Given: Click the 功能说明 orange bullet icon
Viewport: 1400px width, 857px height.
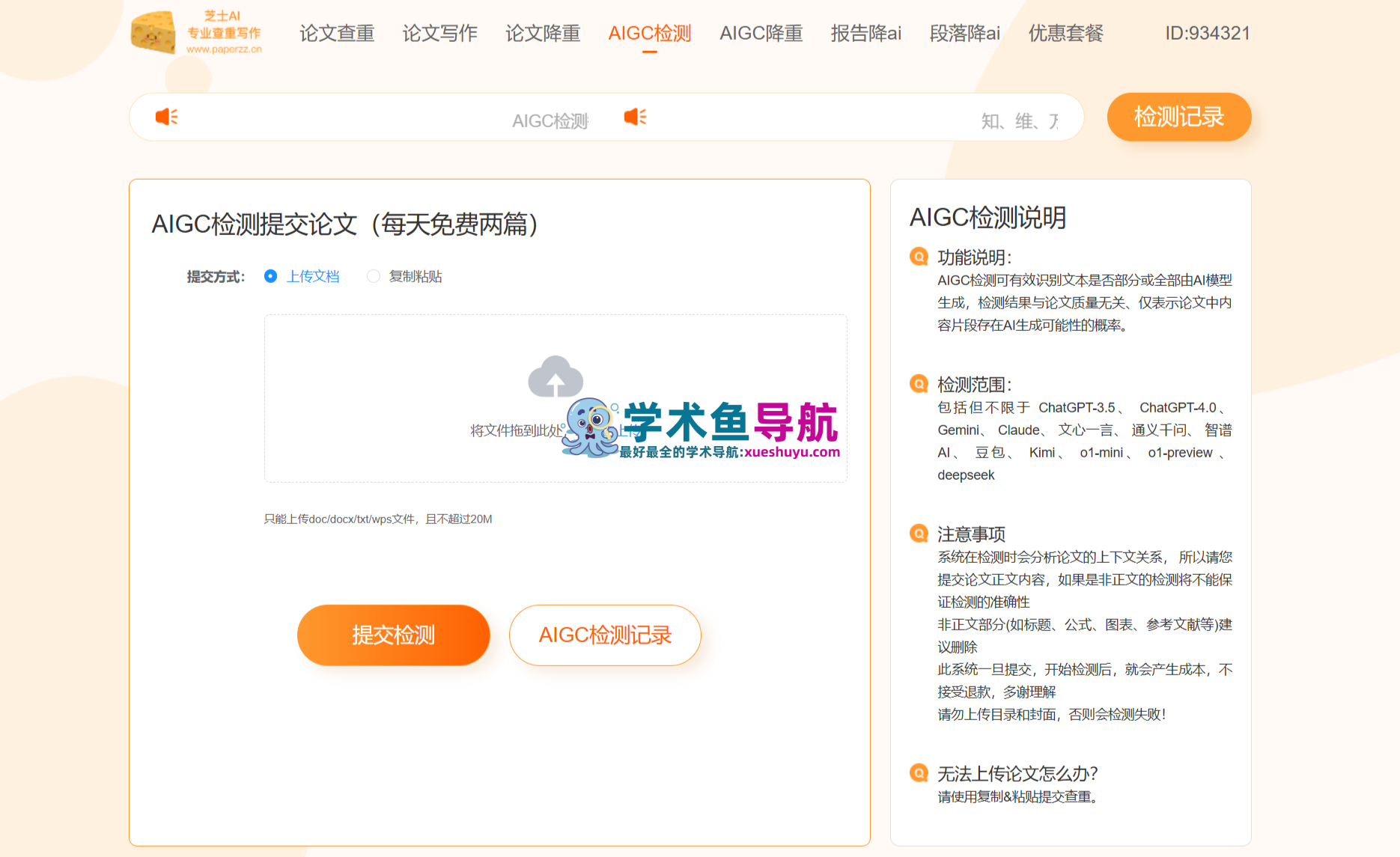Looking at the screenshot, I should pos(919,257).
